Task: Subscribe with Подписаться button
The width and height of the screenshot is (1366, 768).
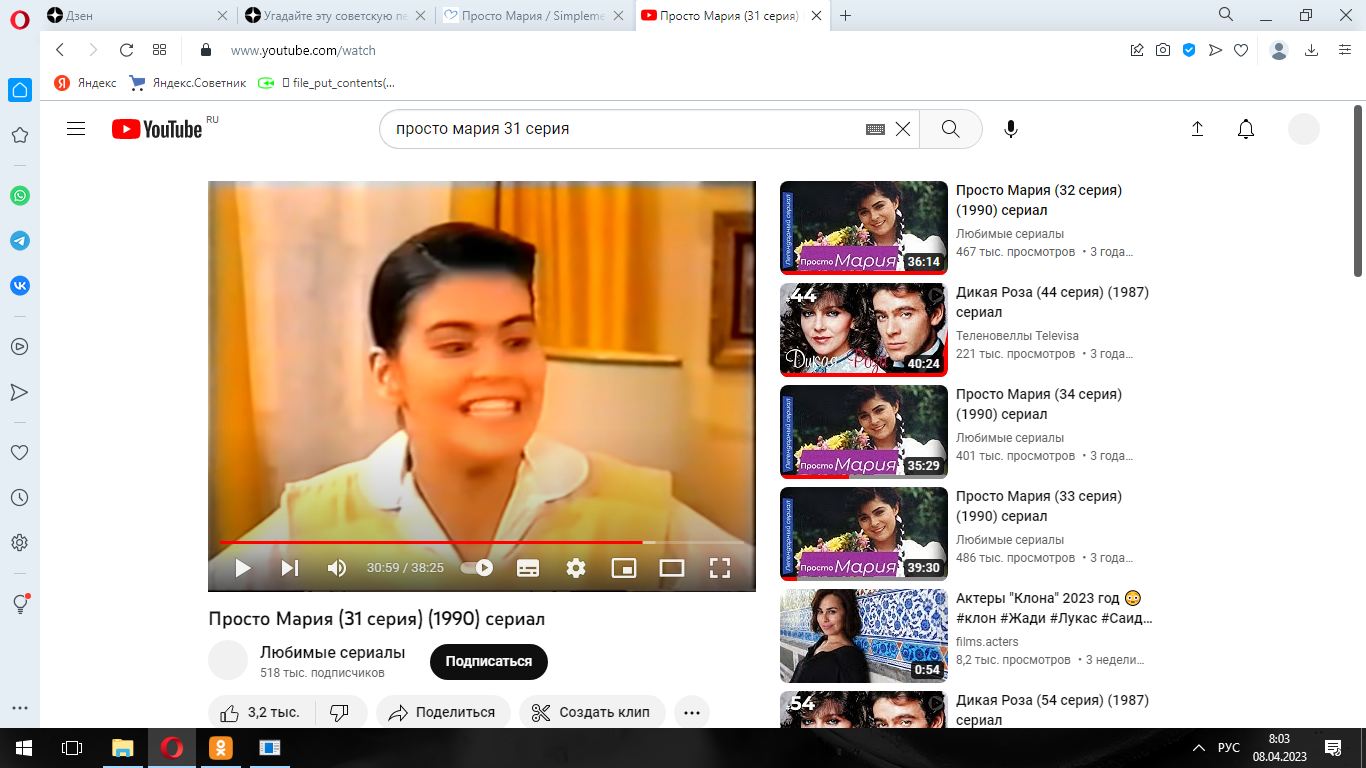Action: [x=489, y=661]
